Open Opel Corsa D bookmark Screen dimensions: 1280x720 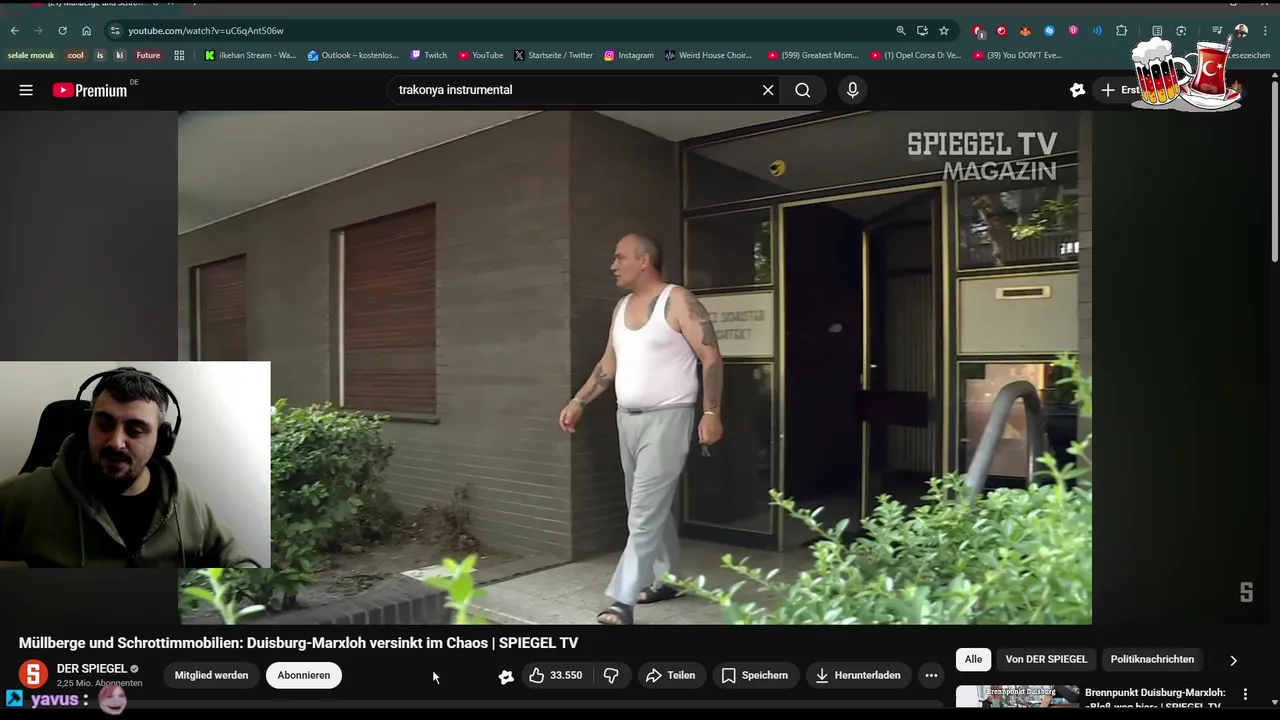915,56
